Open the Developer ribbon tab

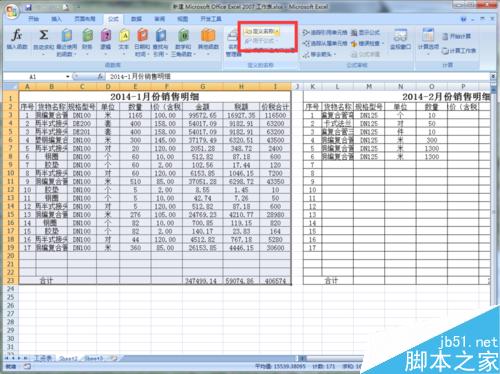211,19
